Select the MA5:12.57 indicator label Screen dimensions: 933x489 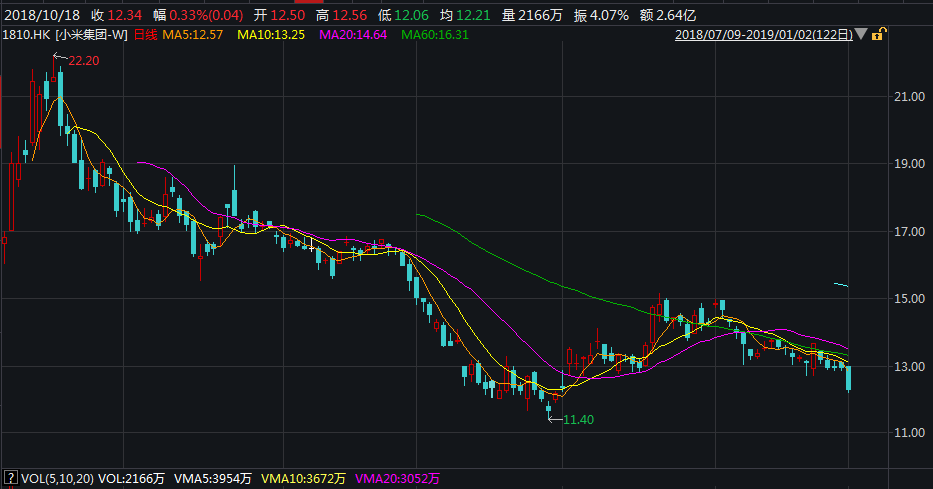click(x=193, y=35)
